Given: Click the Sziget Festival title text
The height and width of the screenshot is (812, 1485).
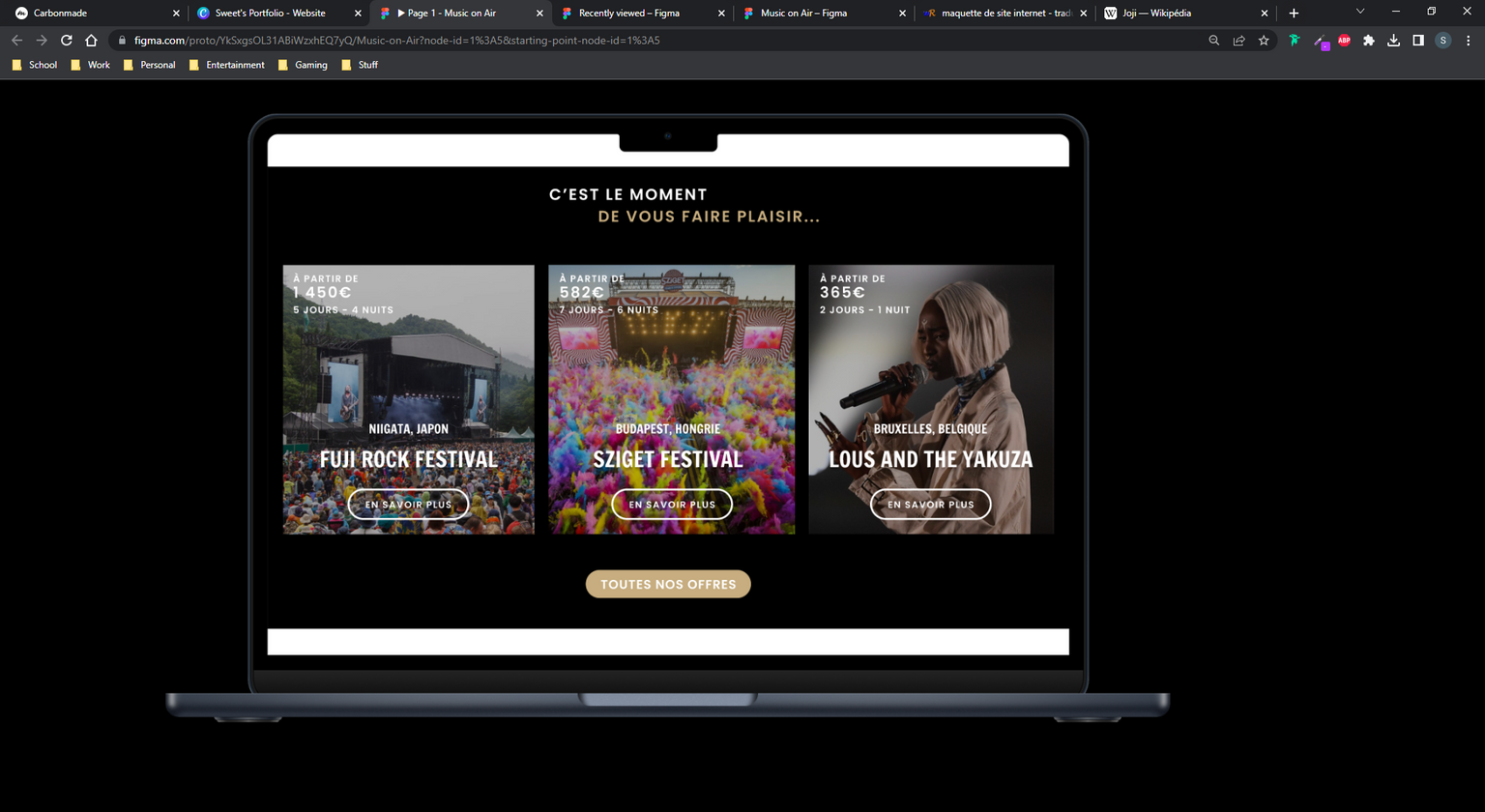Looking at the screenshot, I should [x=668, y=459].
